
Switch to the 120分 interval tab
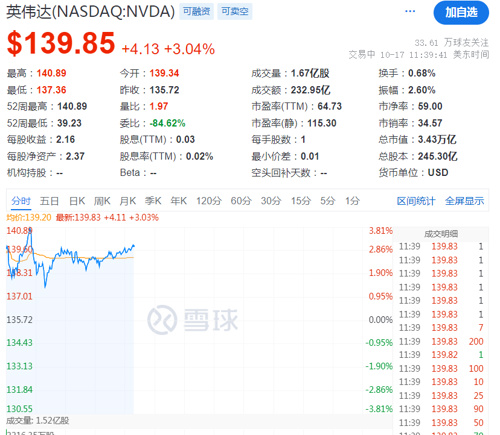click(x=209, y=201)
